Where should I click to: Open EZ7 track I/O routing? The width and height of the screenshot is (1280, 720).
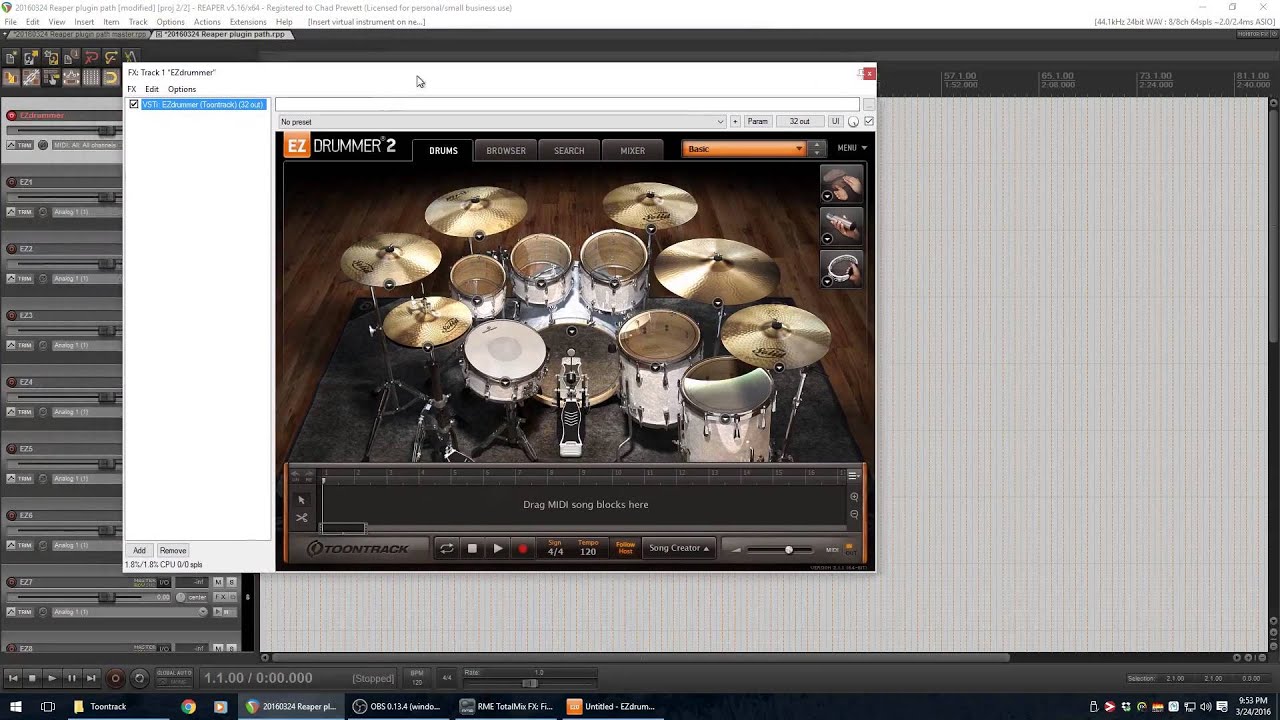pyautogui.click(x=165, y=582)
